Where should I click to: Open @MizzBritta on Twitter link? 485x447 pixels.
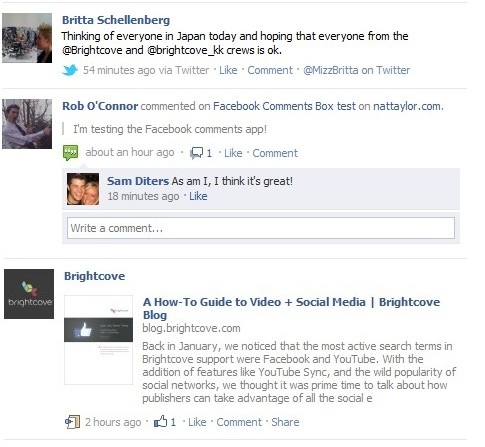pos(356,70)
